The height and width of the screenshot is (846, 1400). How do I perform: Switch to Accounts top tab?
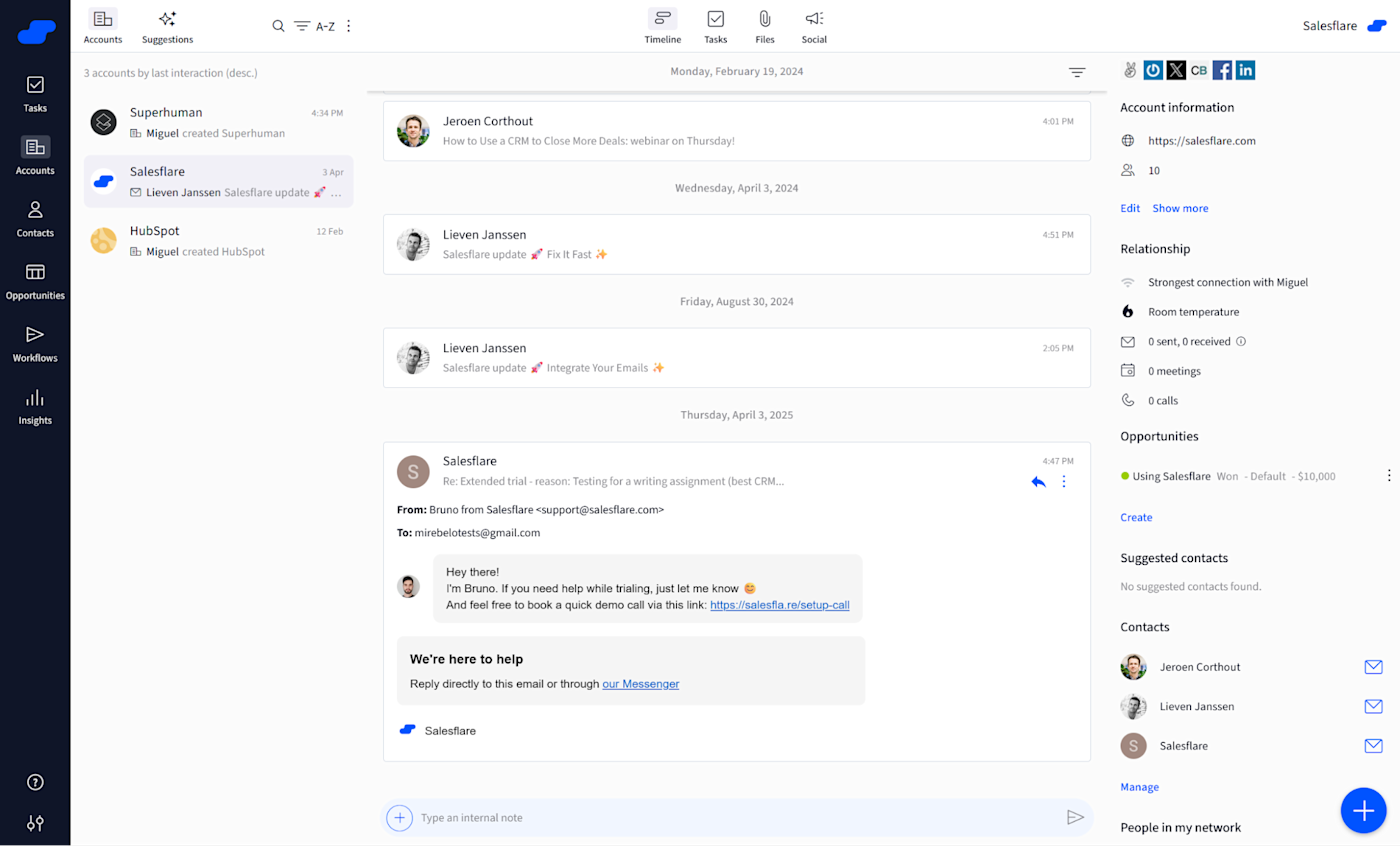pos(103,27)
